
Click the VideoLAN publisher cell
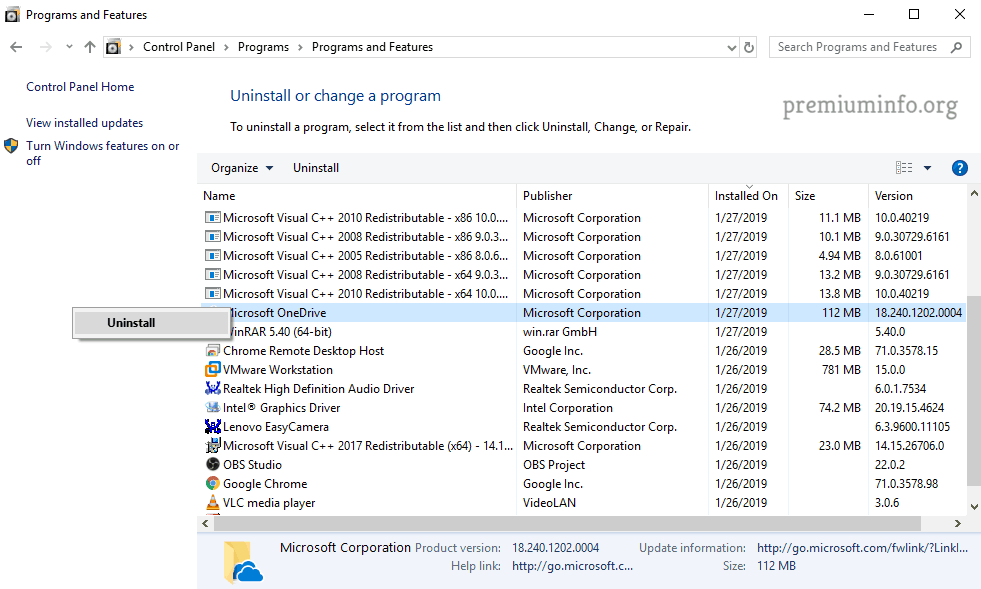pyautogui.click(x=549, y=503)
